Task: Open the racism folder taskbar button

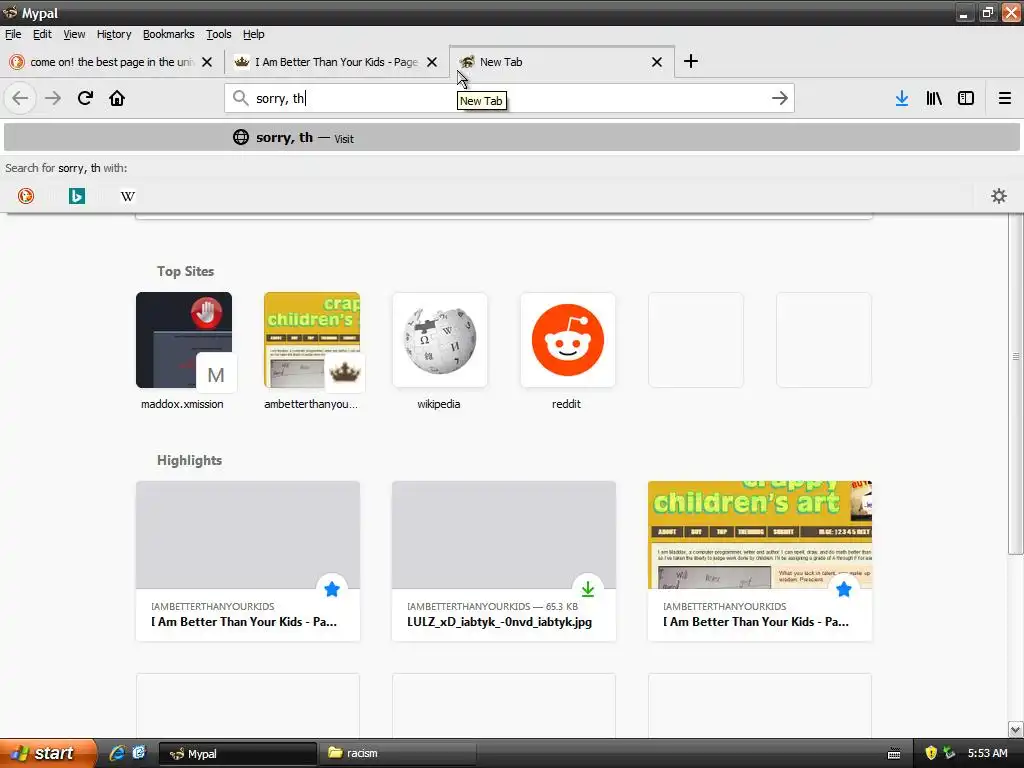Action: (x=397, y=754)
